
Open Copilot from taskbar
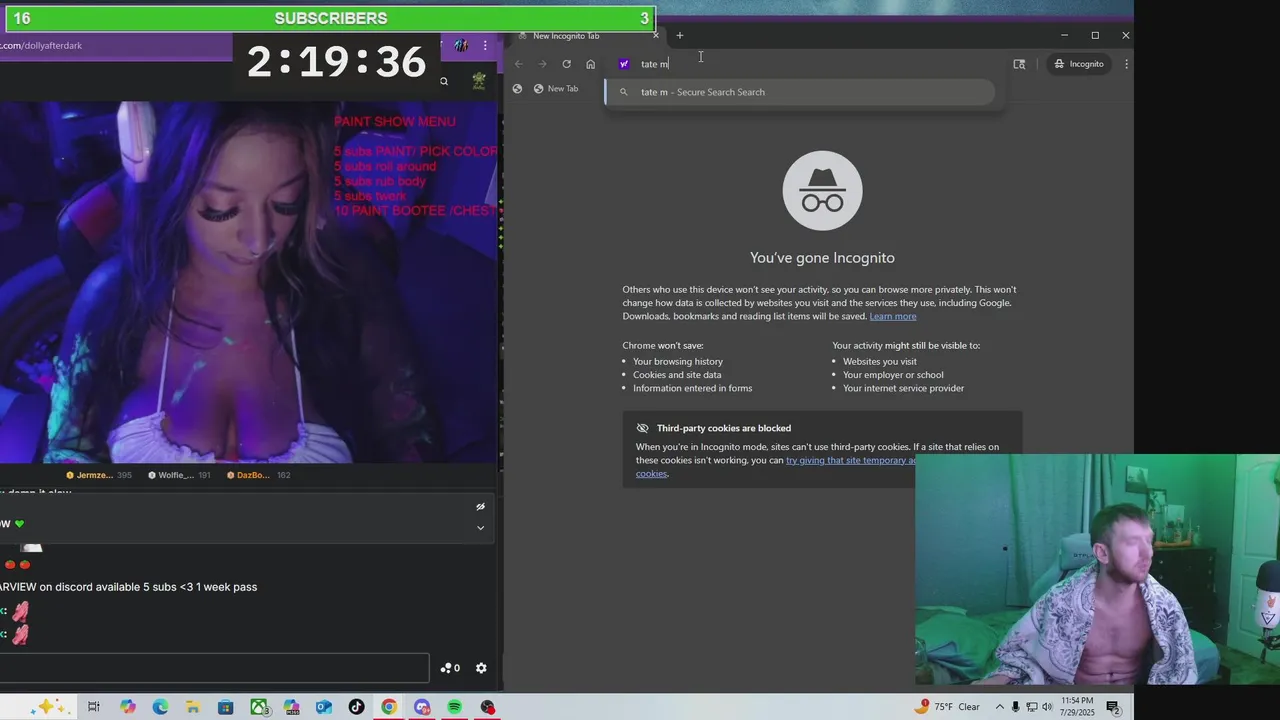pyautogui.click(x=128, y=707)
